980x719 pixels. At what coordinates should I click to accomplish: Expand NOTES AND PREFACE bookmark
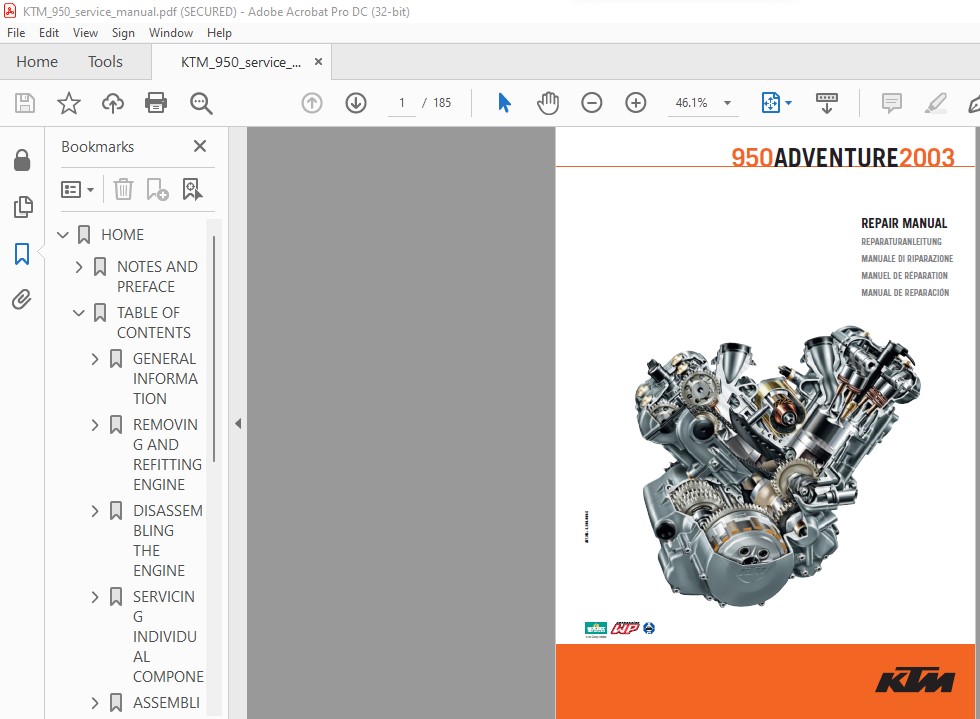tap(79, 267)
